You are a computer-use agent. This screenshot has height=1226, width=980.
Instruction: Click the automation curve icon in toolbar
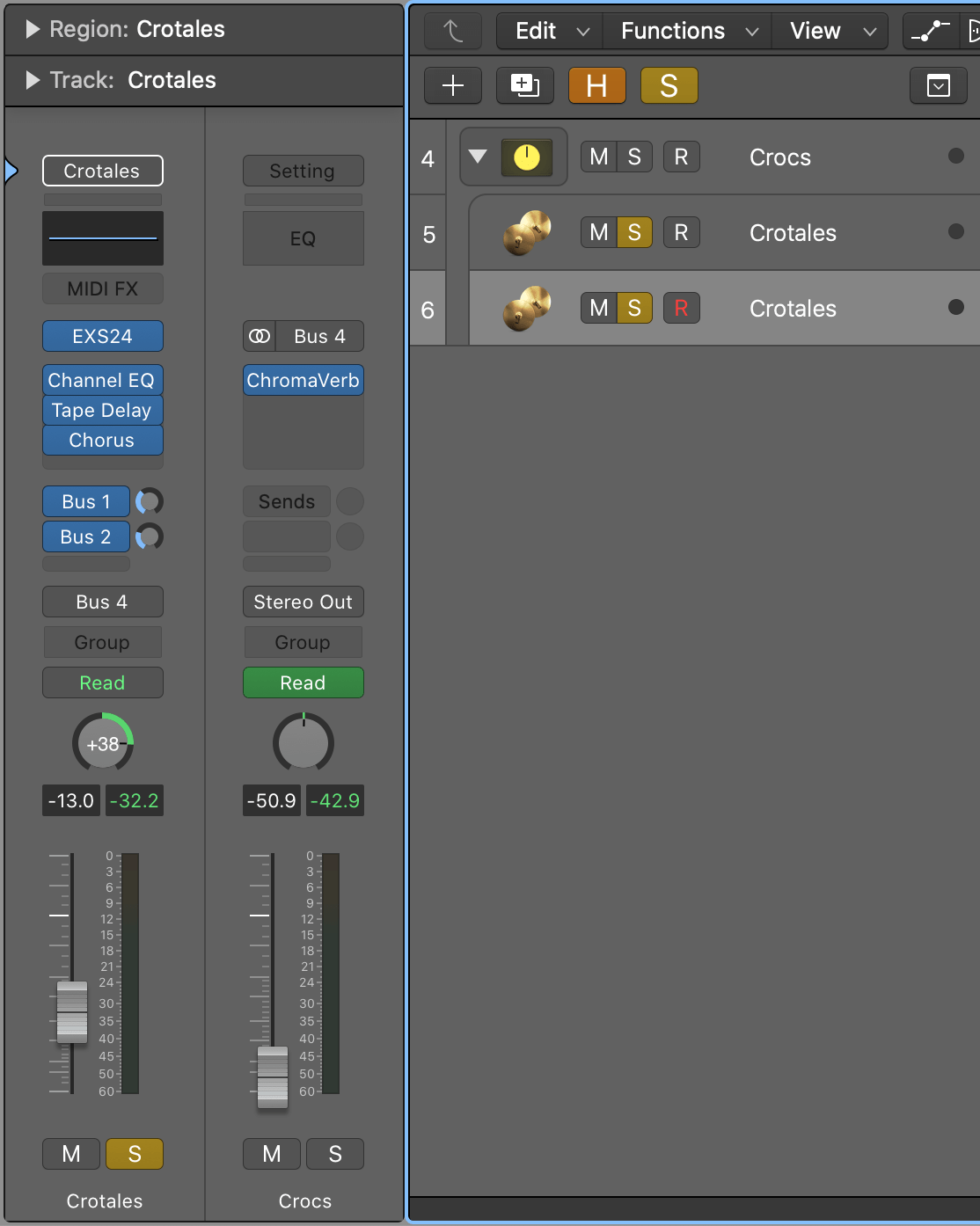point(930,31)
